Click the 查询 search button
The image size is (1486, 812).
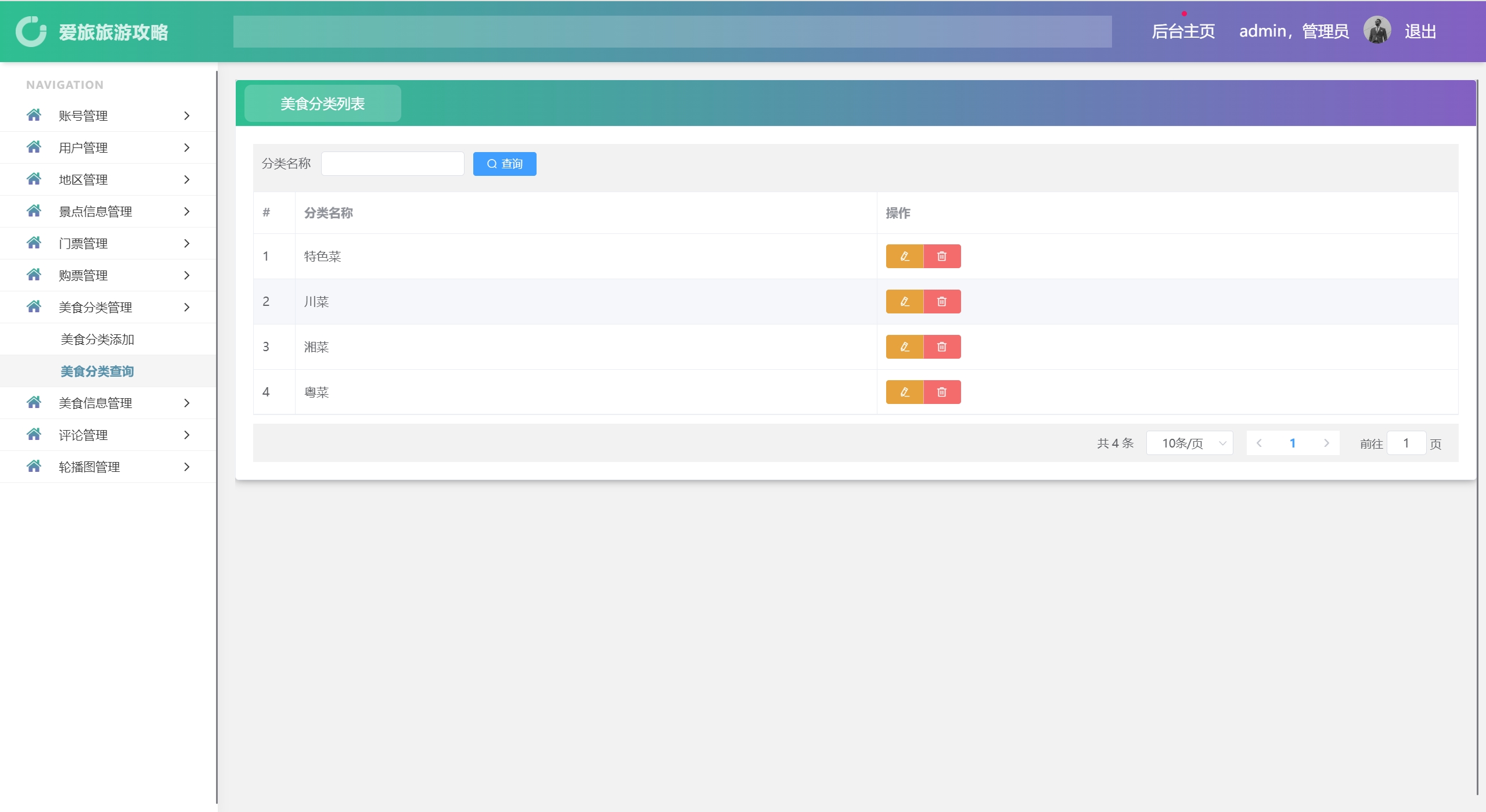pos(504,164)
